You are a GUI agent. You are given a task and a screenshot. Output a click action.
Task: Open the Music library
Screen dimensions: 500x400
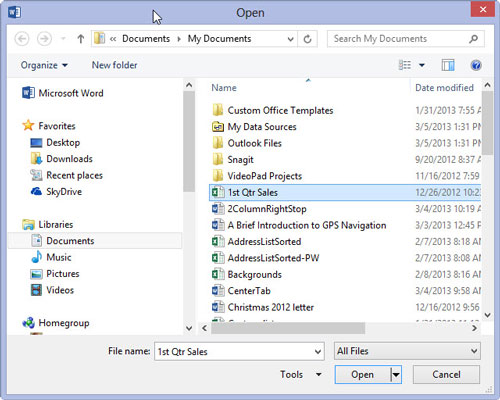tap(51, 257)
